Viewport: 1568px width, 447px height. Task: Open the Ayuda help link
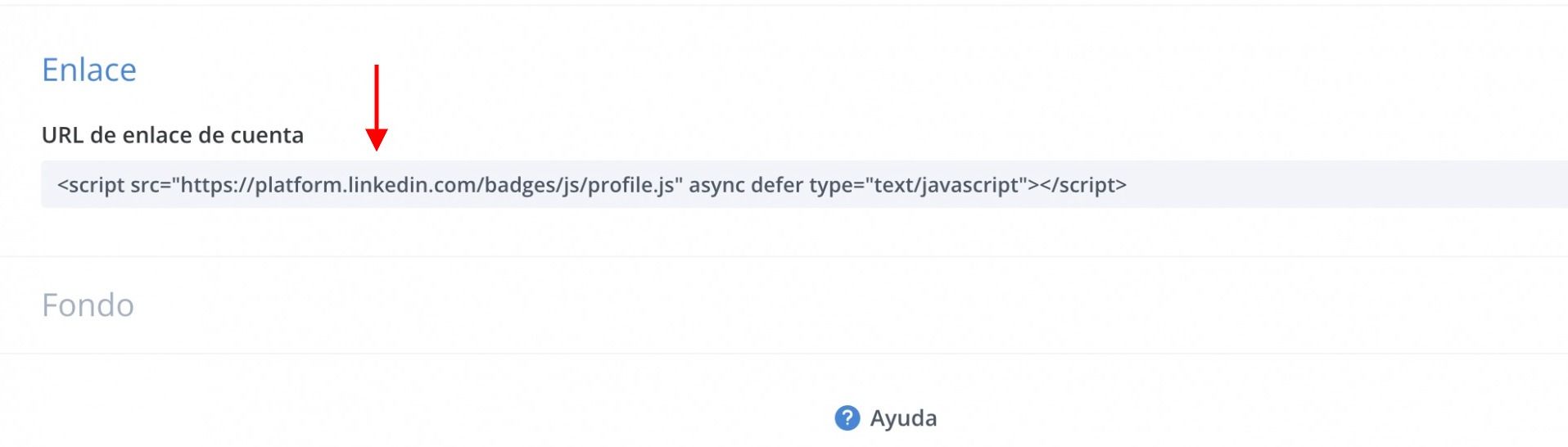(903, 418)
